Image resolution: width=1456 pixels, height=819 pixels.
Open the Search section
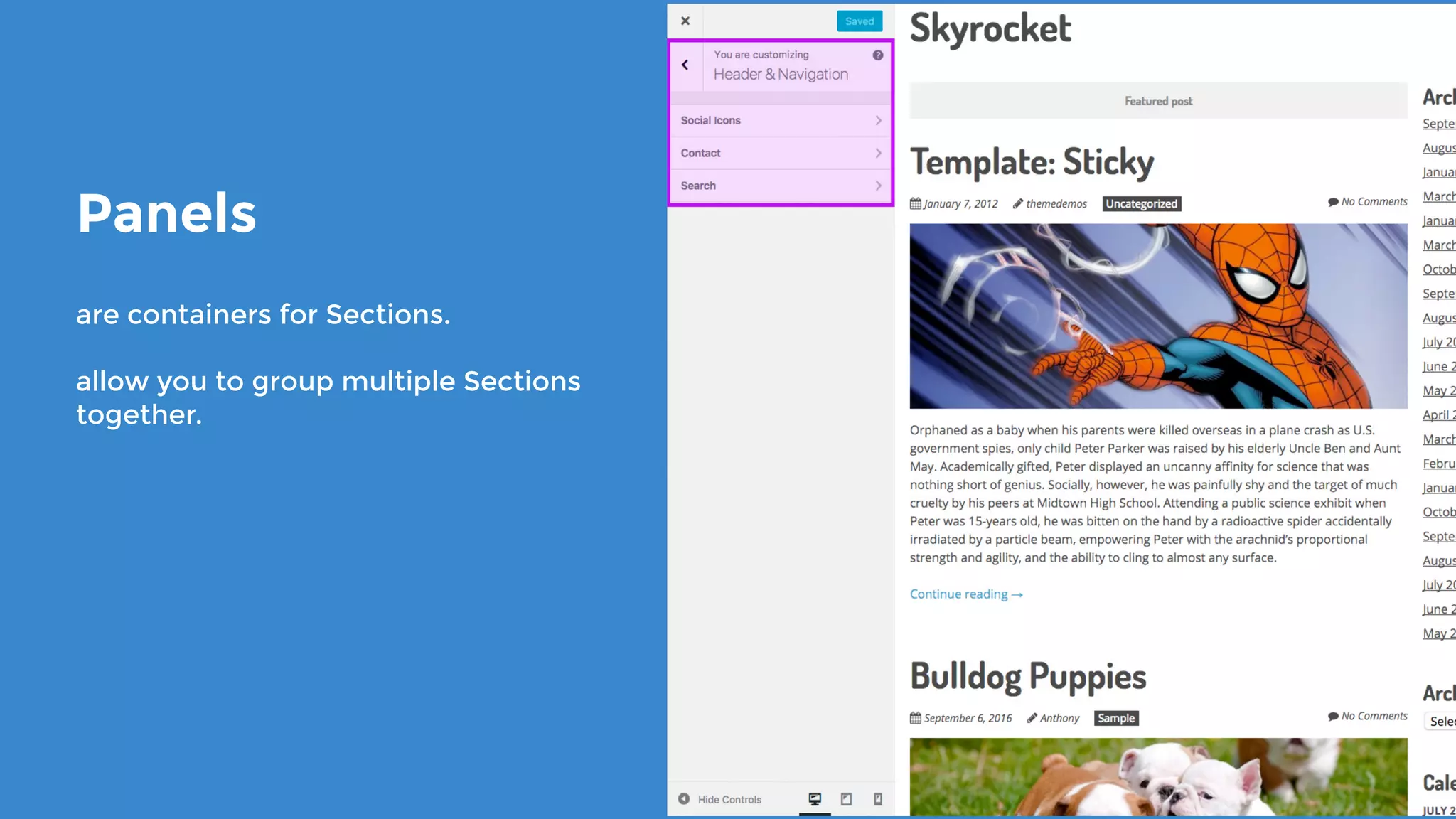point(781,186)
